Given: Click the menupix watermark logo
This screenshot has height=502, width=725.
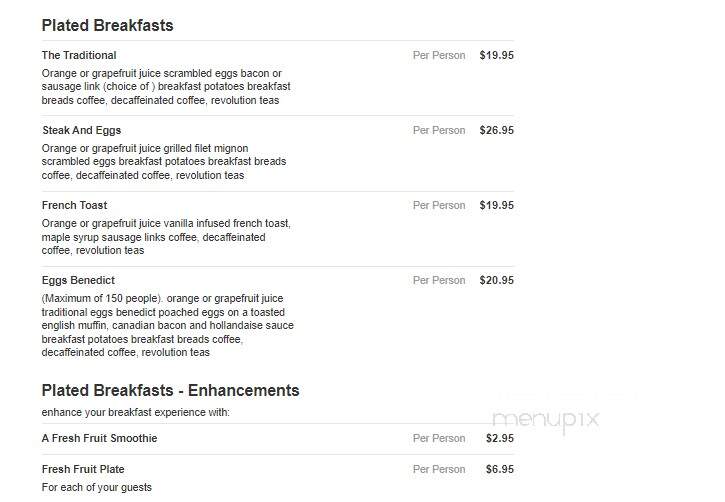Looking at the screenshot, I should point(546,421).
